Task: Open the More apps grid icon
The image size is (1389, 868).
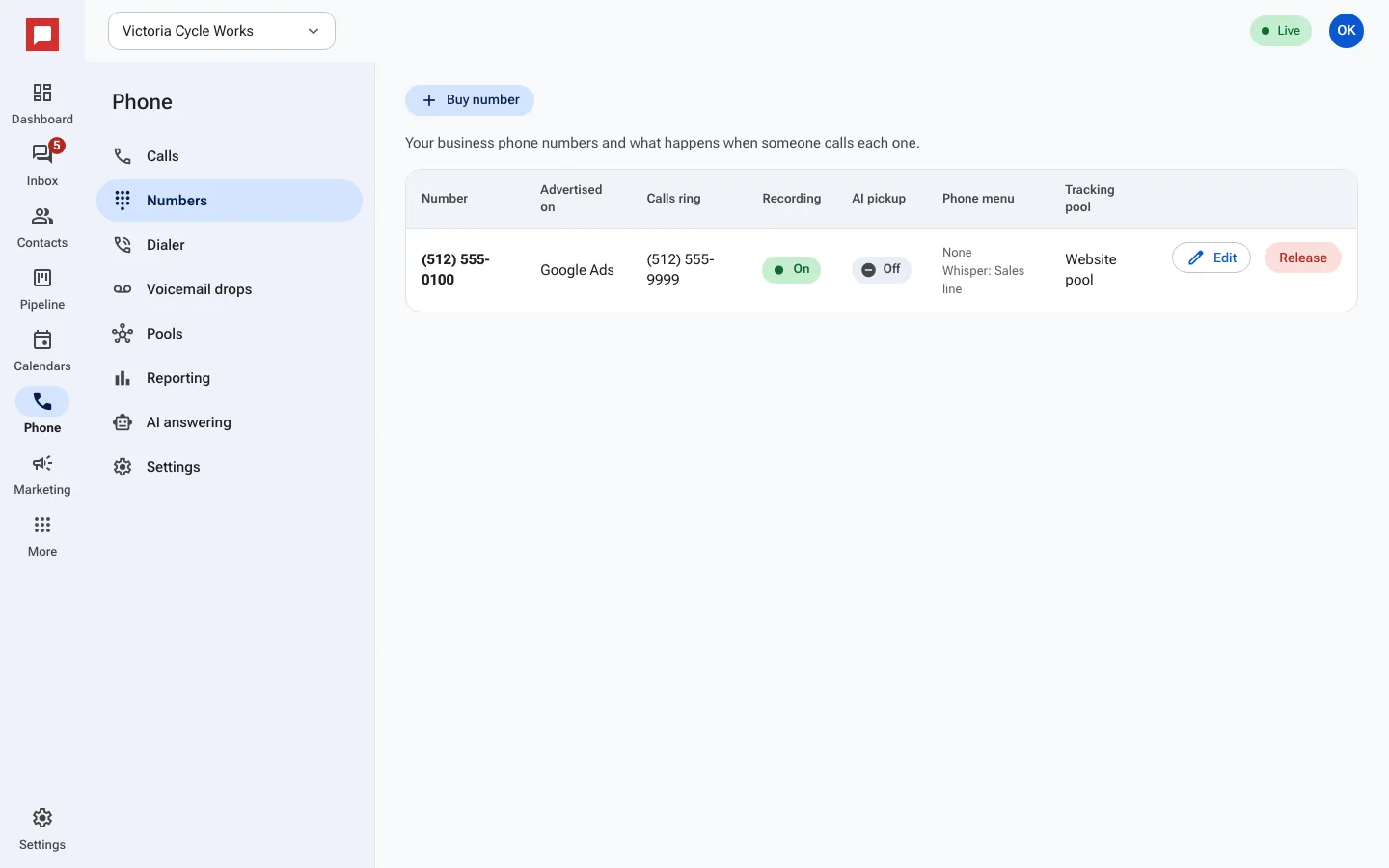Action: point(42,536)
